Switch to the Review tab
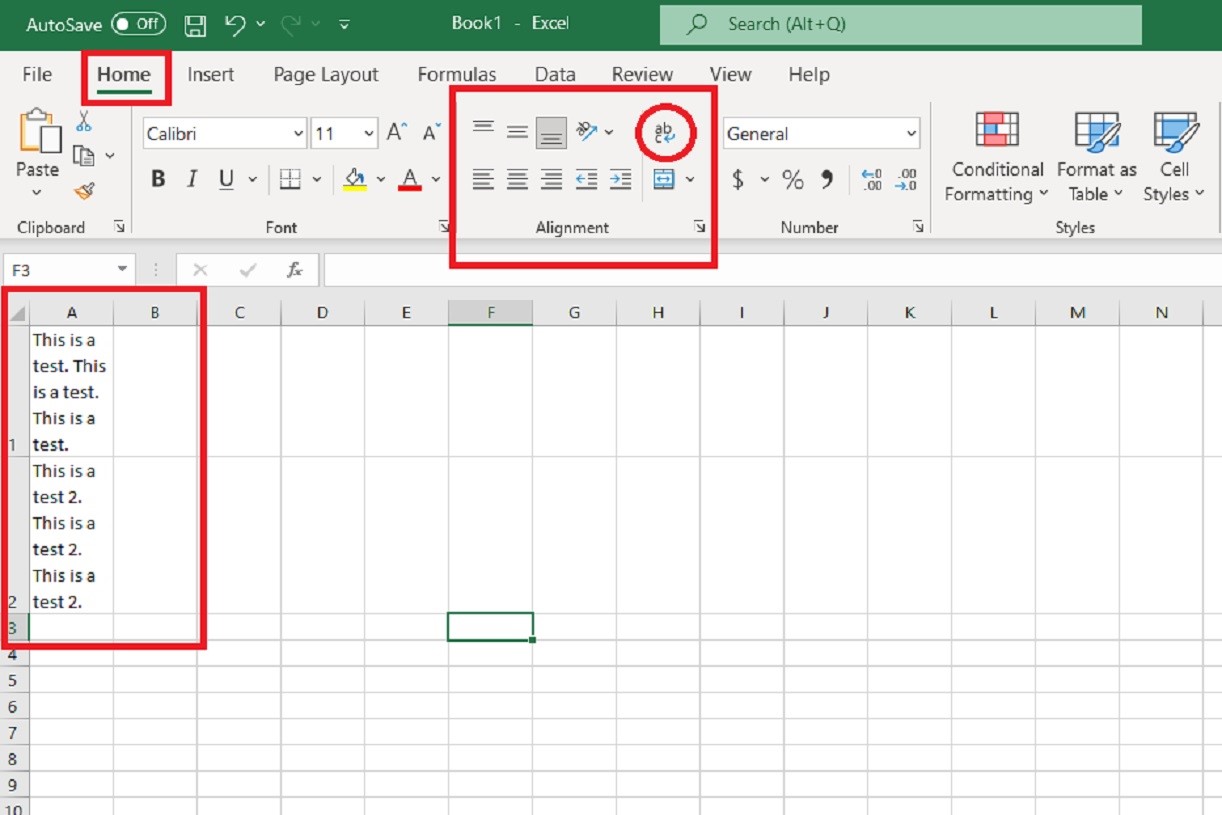Viewport: 1222px width, 815px height. tap(642, 74)
